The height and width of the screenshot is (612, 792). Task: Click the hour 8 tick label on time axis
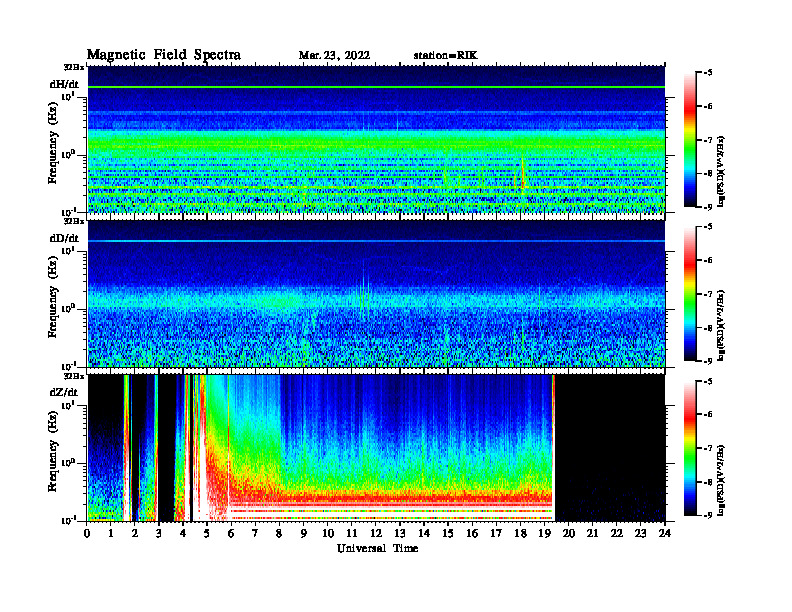click(x=279, y=533)
